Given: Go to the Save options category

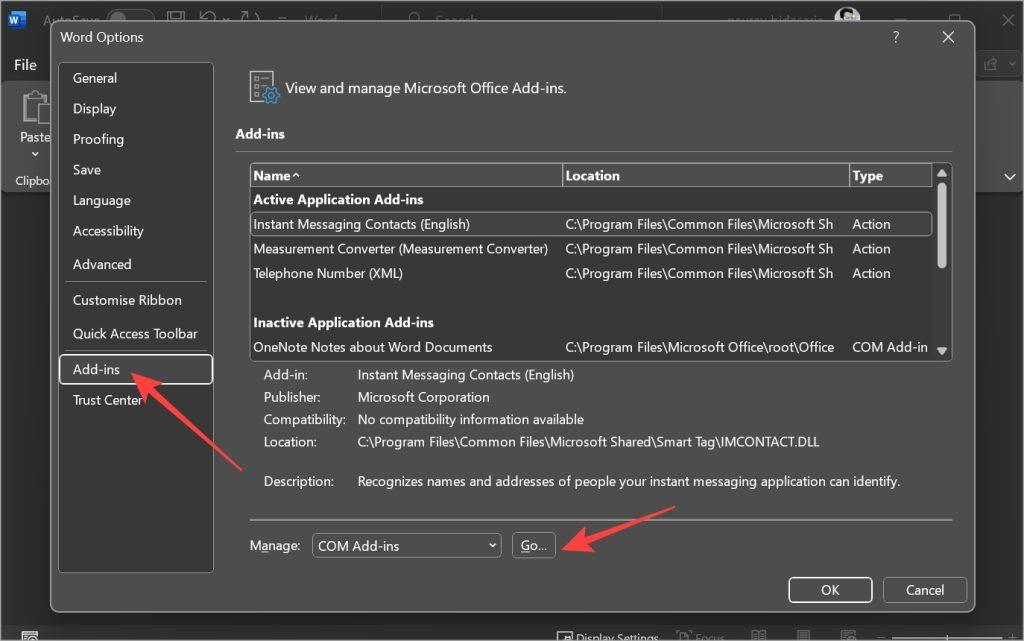Looking at the screenshot, I should pyautogui.click(x=87, y=170).
